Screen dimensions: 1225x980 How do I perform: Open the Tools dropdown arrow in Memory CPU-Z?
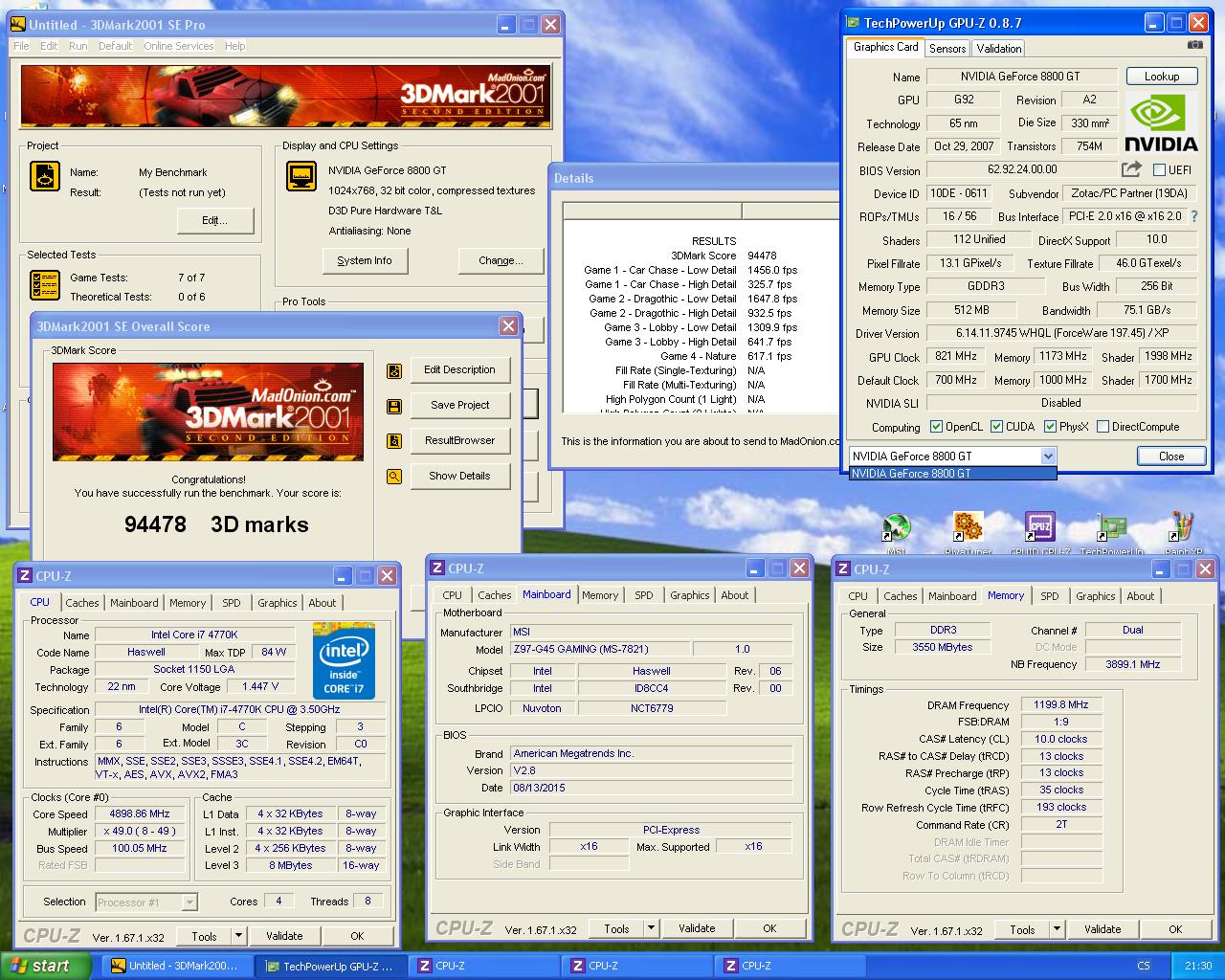coord(1057,929)
